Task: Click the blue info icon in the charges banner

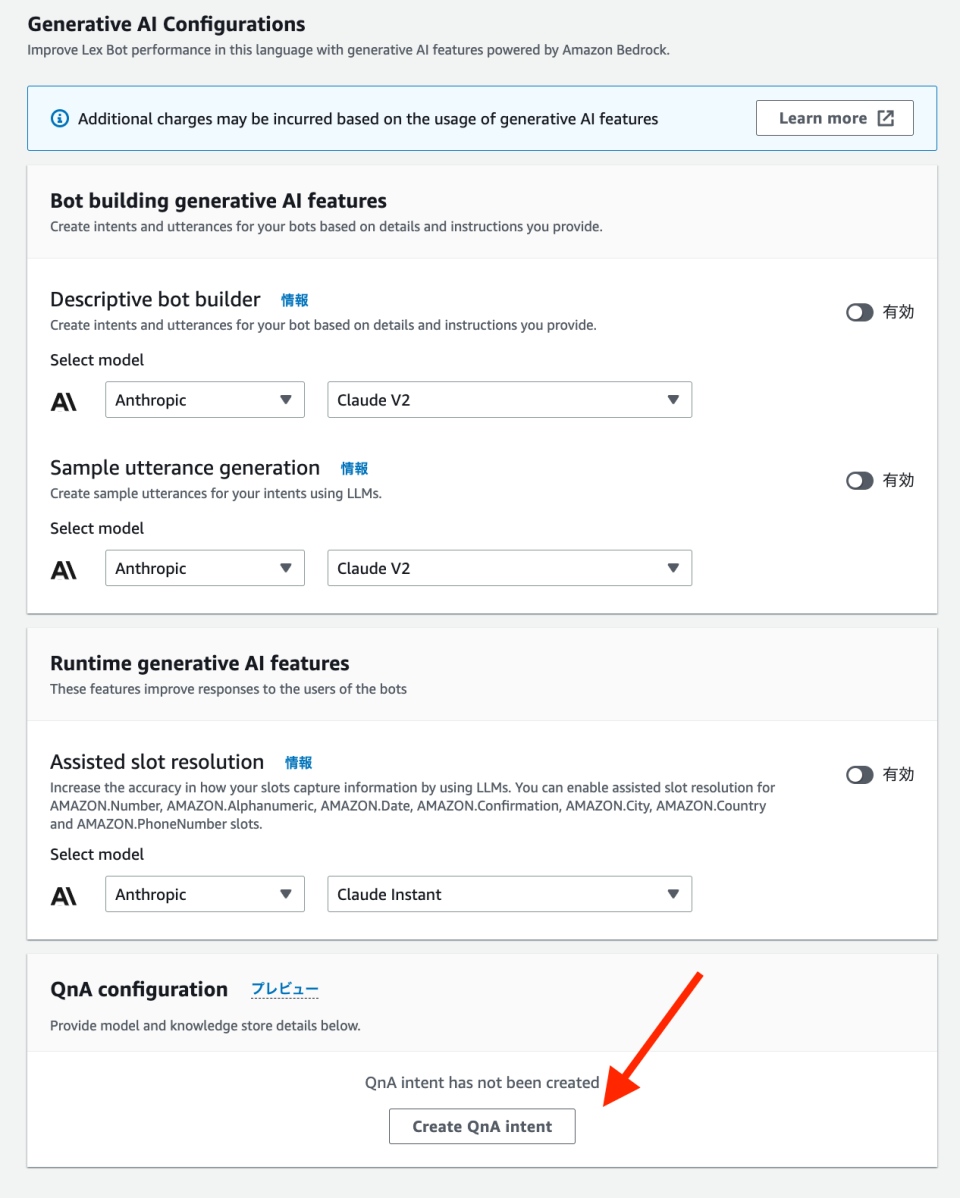Action: (60, 118)
